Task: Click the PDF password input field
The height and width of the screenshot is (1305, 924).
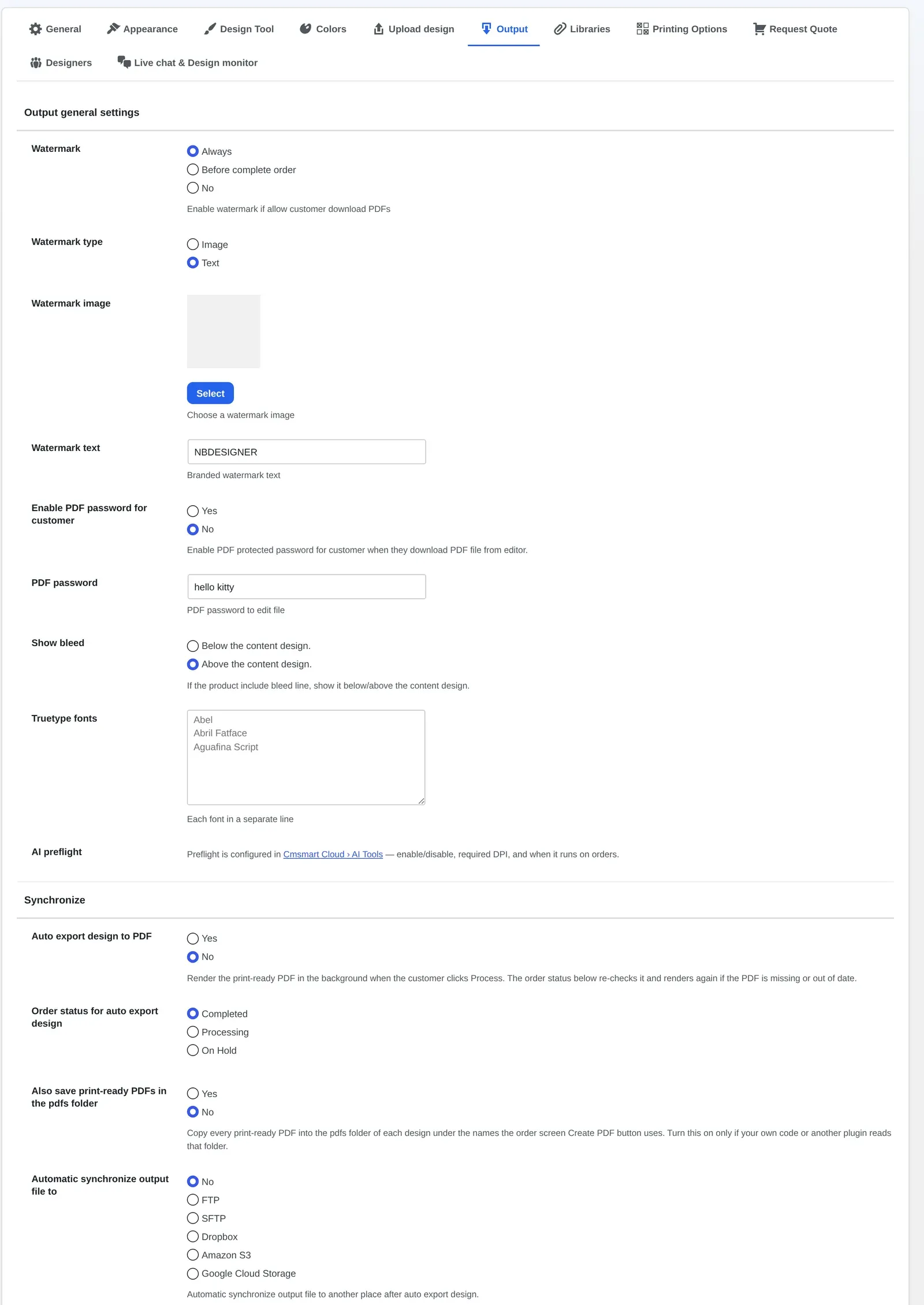Action: point(307,587)
